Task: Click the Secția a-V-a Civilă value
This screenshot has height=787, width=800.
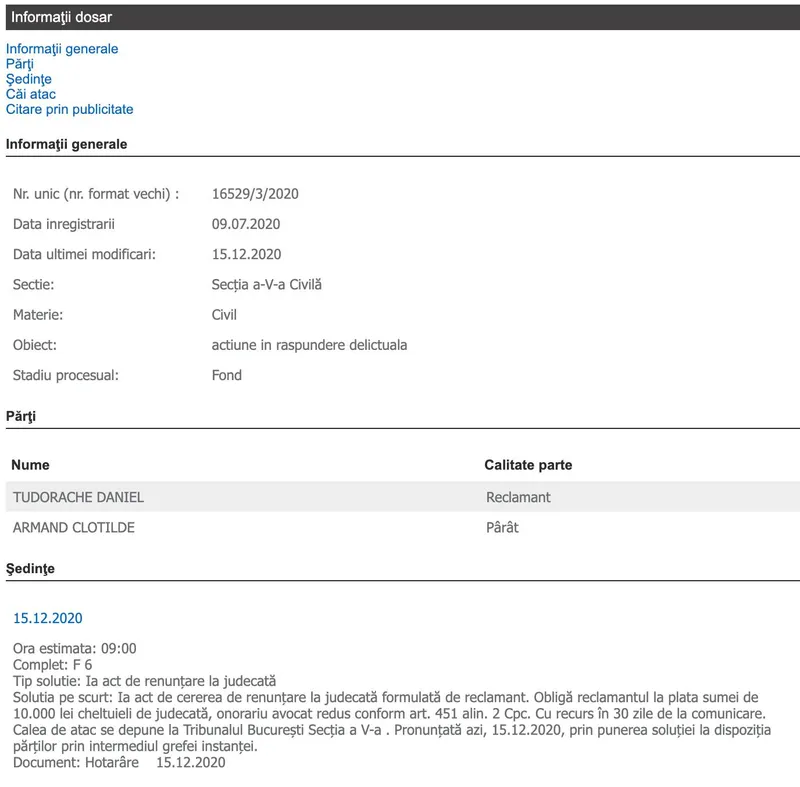Action: point(267,285)
